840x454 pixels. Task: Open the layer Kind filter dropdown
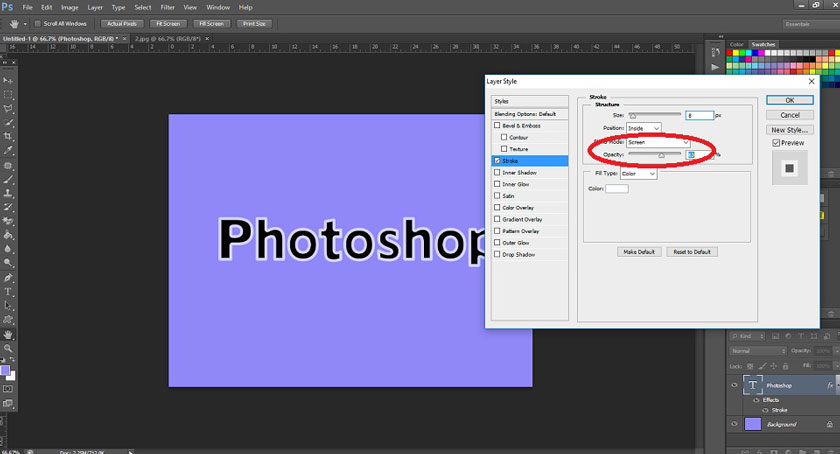pyautogui.click(x=748, y=336)
